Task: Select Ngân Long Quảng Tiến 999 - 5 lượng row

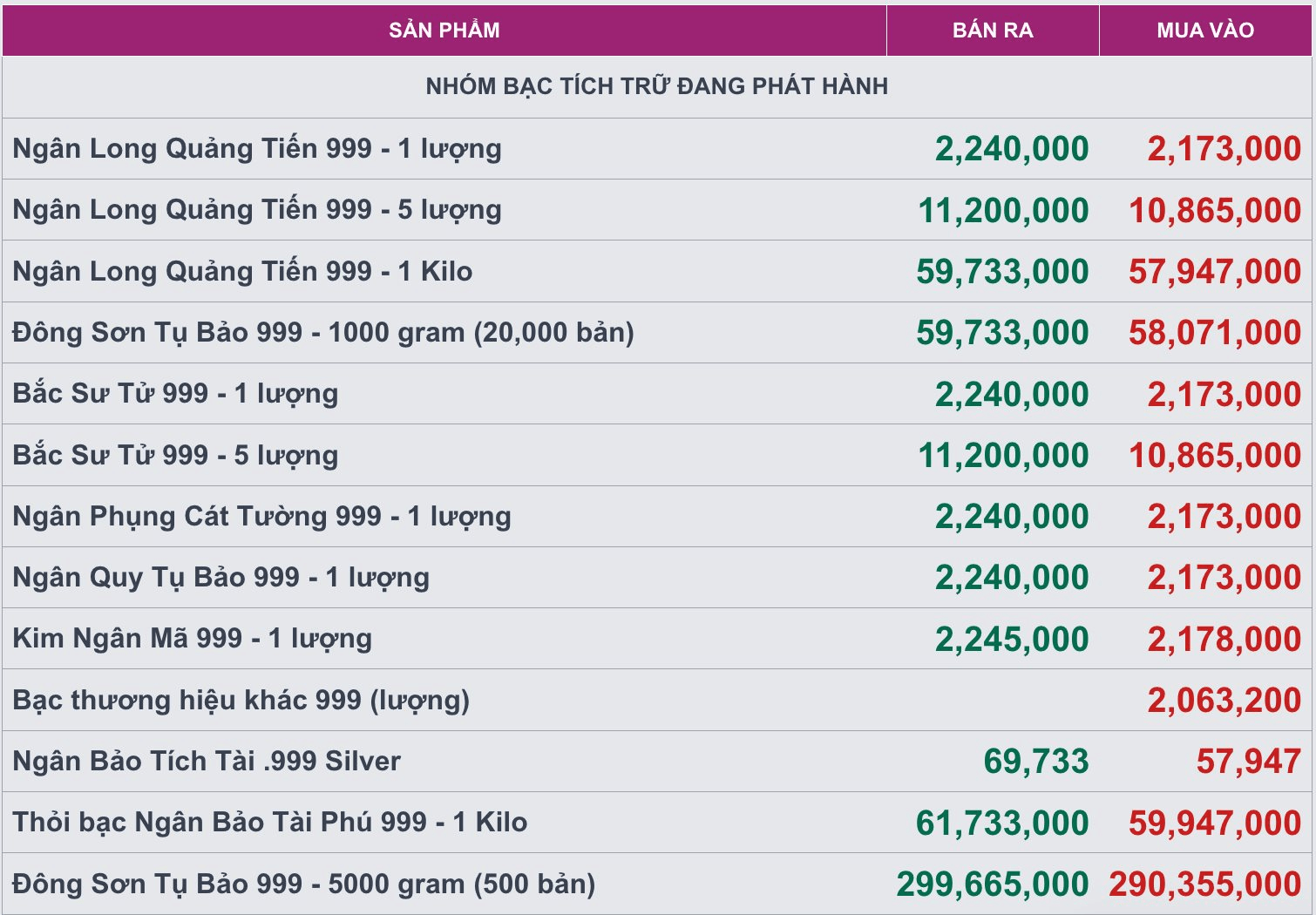Action: pyautogui.click(x=657, y=210)
